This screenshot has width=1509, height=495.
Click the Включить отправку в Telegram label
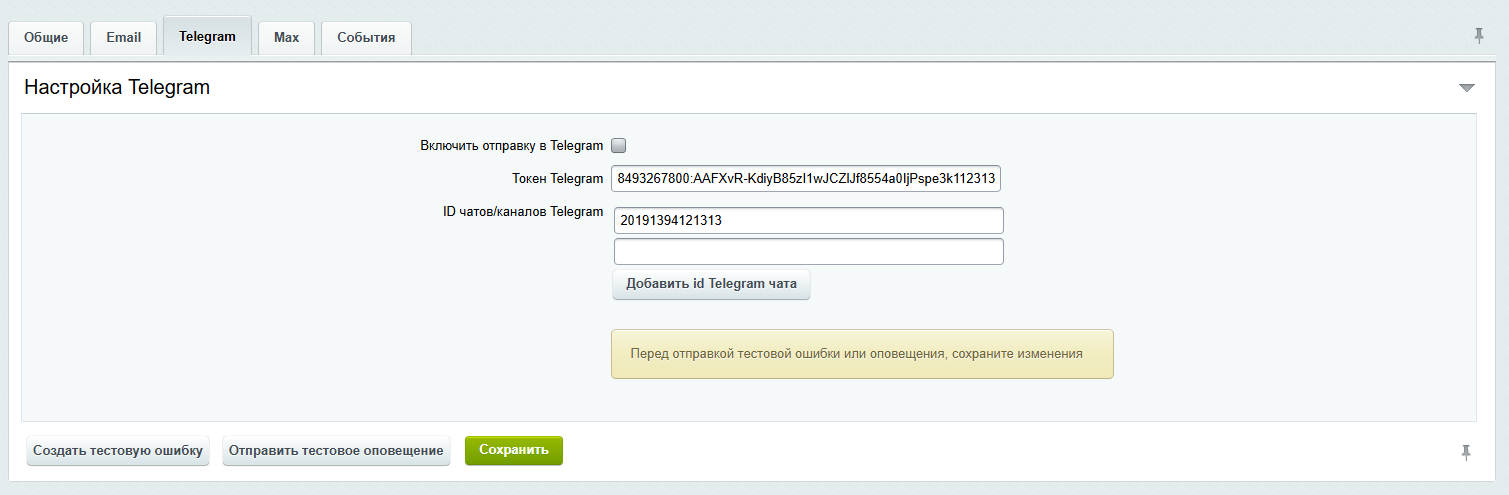click(x=512, y=146)
